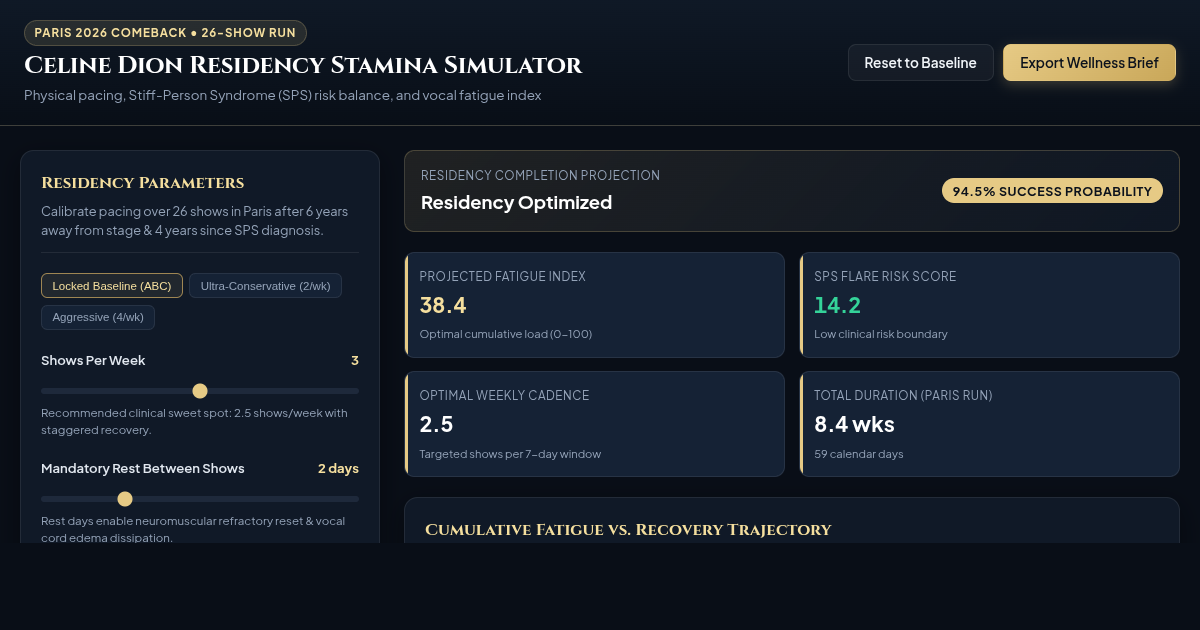Screen dimensions: 1200x630
Task: Click the Shows Per Week slider handle
Action: 200,391
